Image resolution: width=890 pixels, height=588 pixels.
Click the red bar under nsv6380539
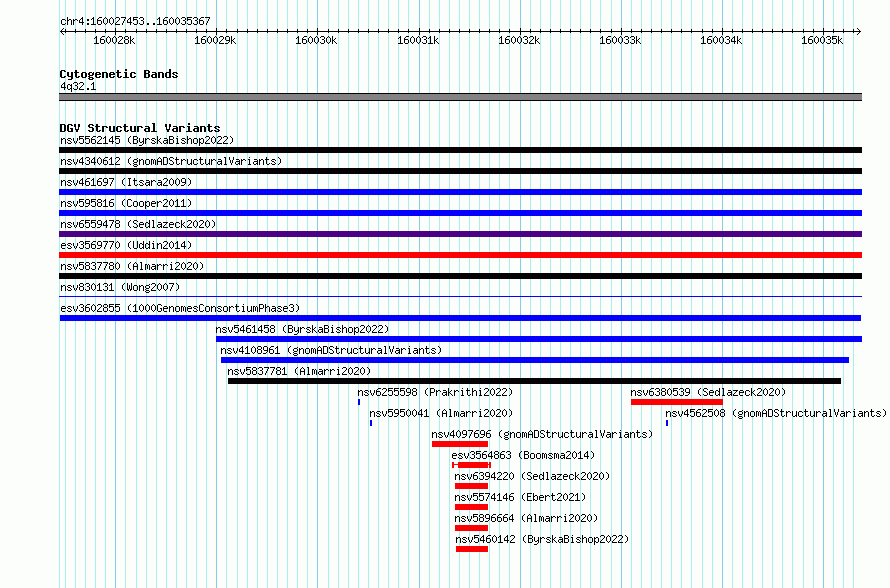[677, 402]
